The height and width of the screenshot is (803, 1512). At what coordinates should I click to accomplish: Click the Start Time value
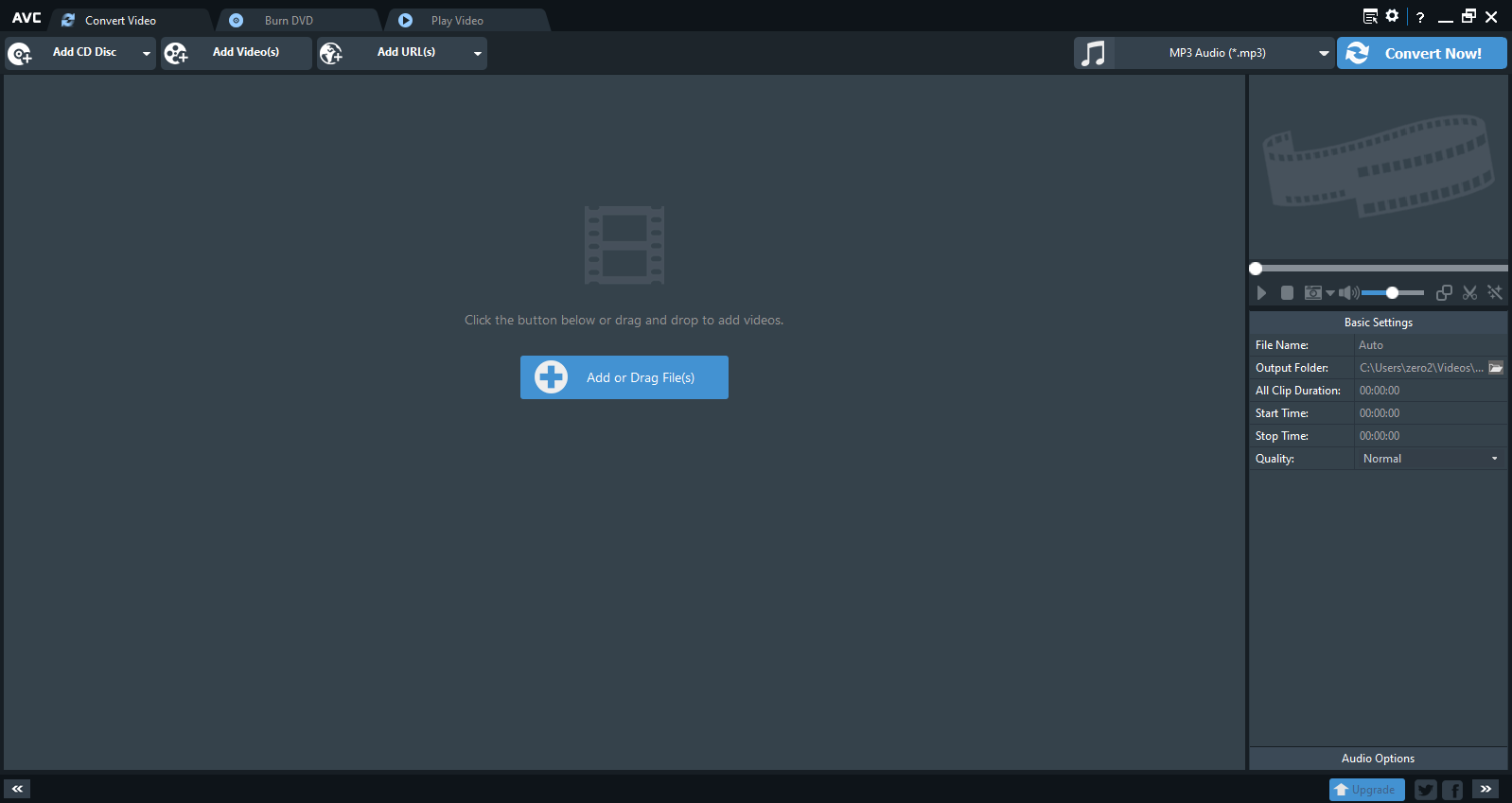[1380, 413]
